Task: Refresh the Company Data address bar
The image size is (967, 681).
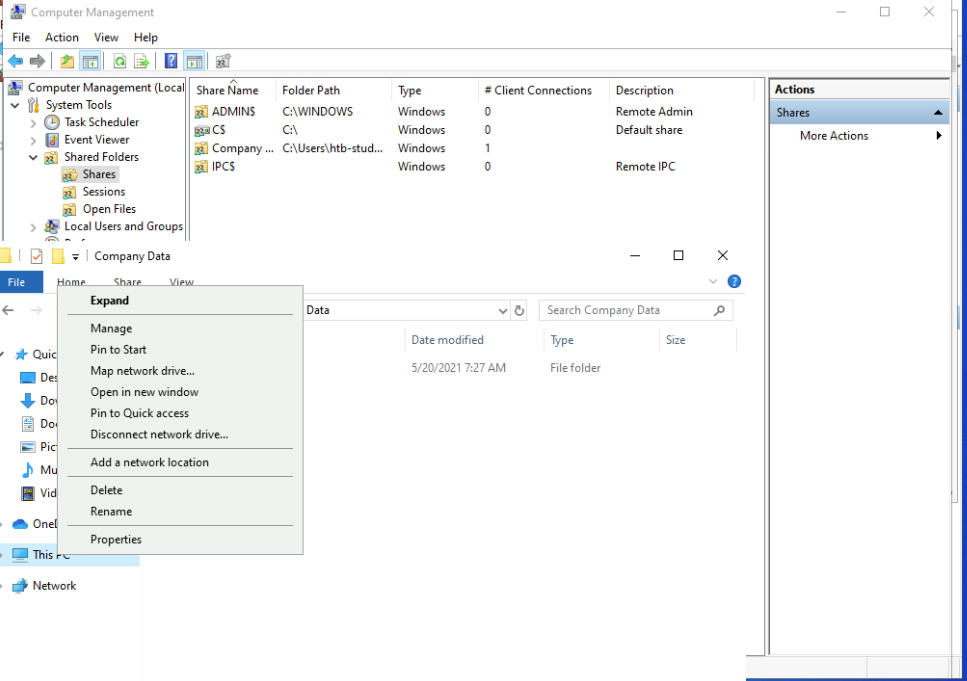Action: click(x=519, y=310)
